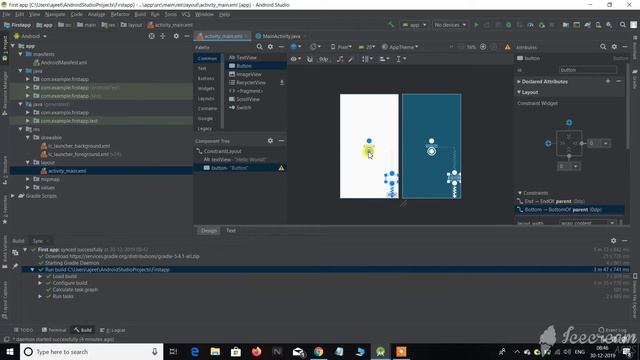Open the Build menu
Viewport: 640px width, 360px height.
140,14
